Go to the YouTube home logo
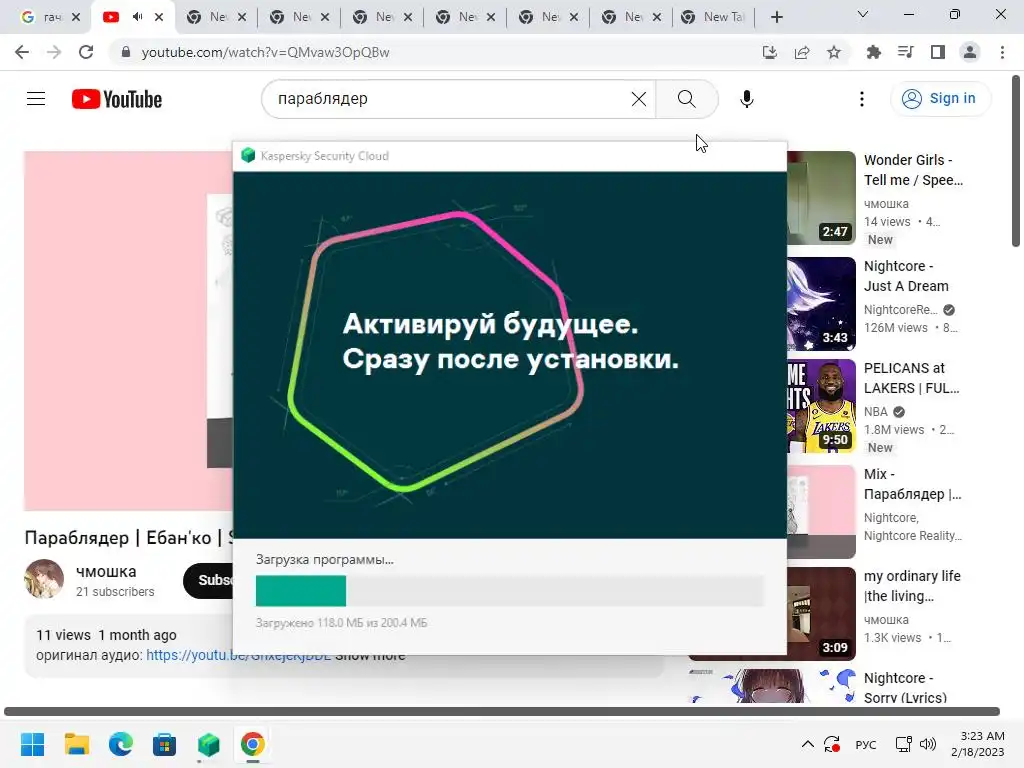This screenshot has width=1024, height=768. [x=117, y=99]
